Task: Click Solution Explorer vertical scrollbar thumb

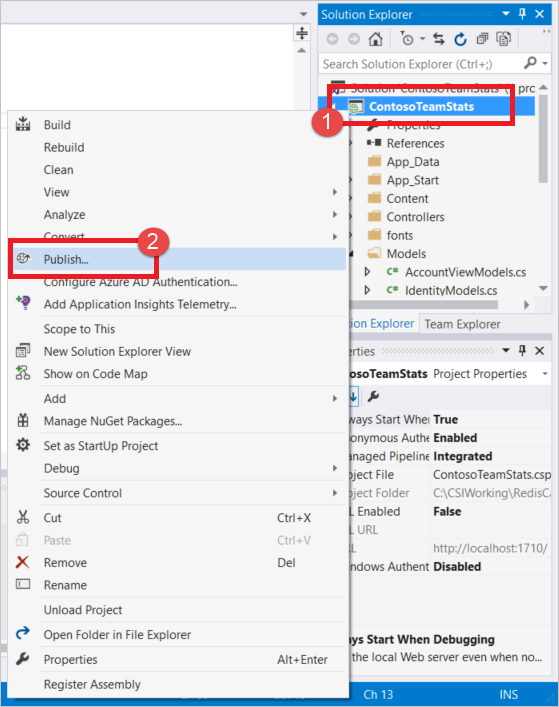Action: (543, 138)
